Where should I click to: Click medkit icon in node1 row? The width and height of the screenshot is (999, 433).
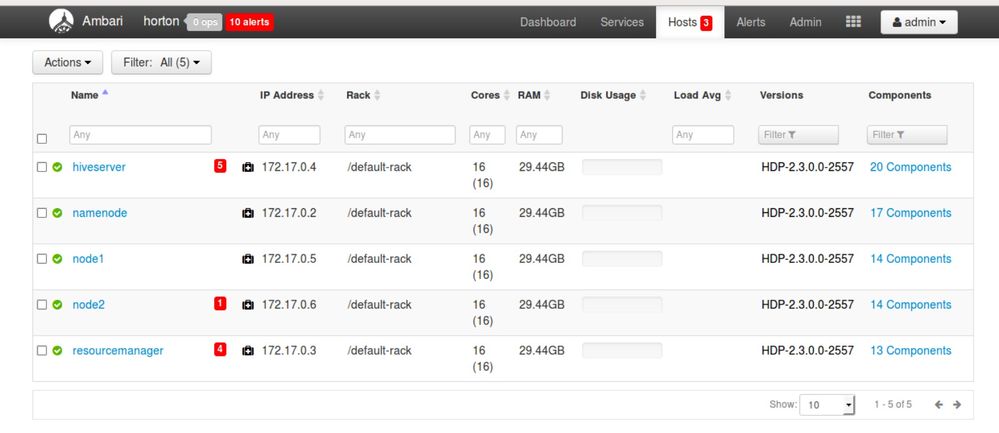248,259
